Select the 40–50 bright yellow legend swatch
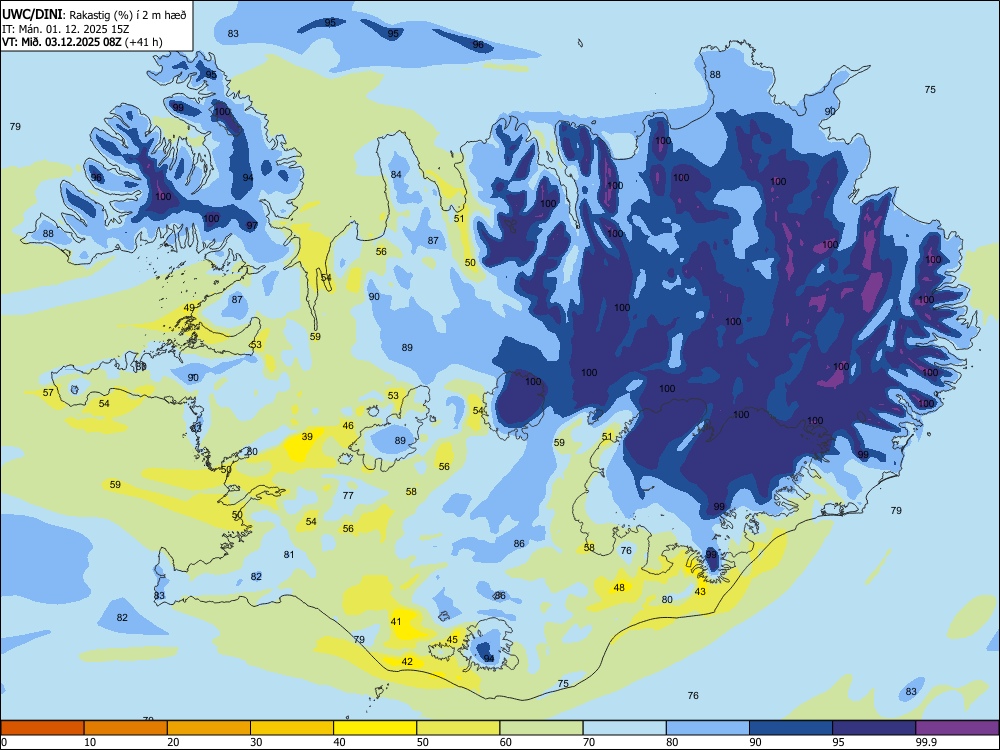The height and width of the screenshot is (750, 1000). coord(375,728)
